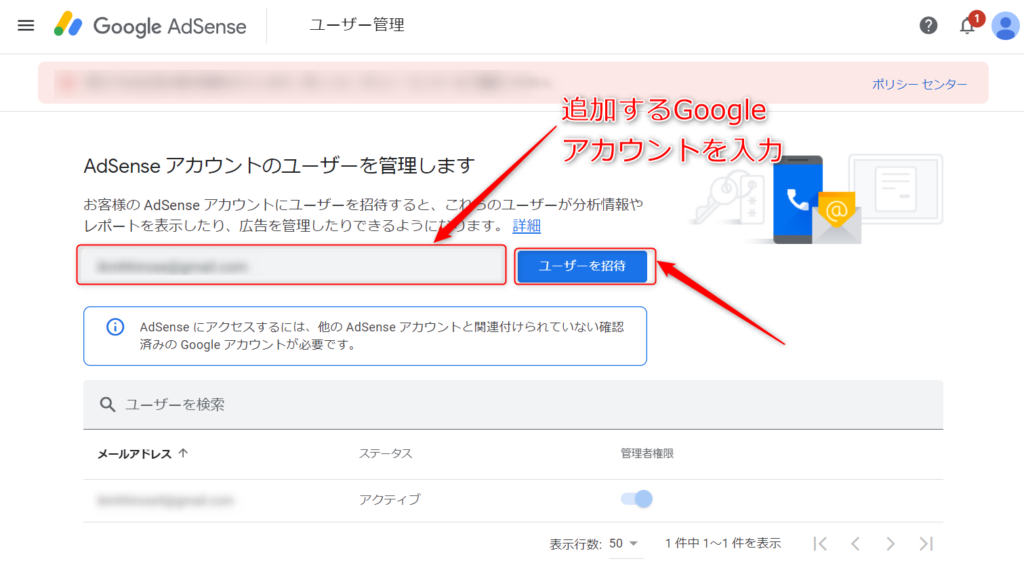The width and height of the screenshot is (1024, 576).
Task: Click the 管理者権限 column header
Action: tap(647, 453)
